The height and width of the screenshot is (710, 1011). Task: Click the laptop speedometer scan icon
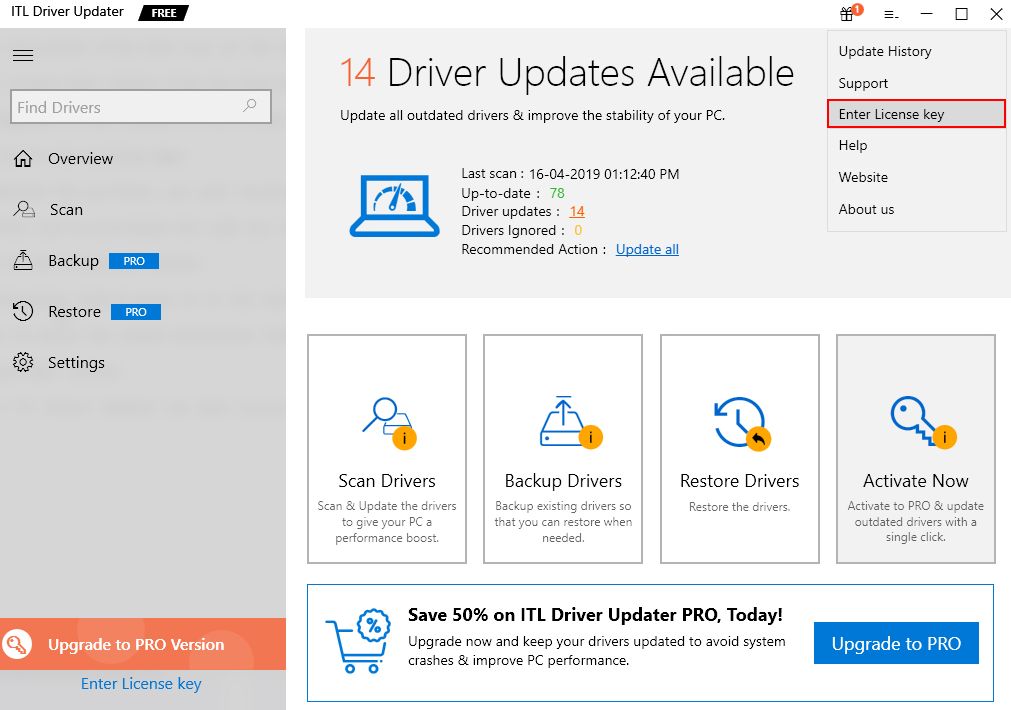[395, 206]
